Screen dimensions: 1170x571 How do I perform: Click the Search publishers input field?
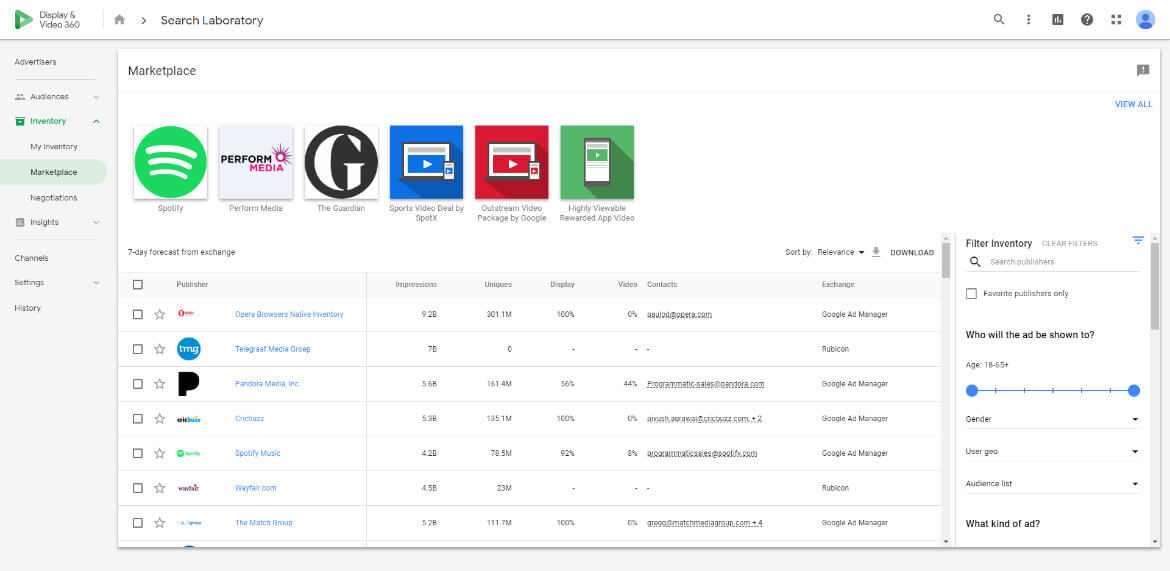(1063, 262)
